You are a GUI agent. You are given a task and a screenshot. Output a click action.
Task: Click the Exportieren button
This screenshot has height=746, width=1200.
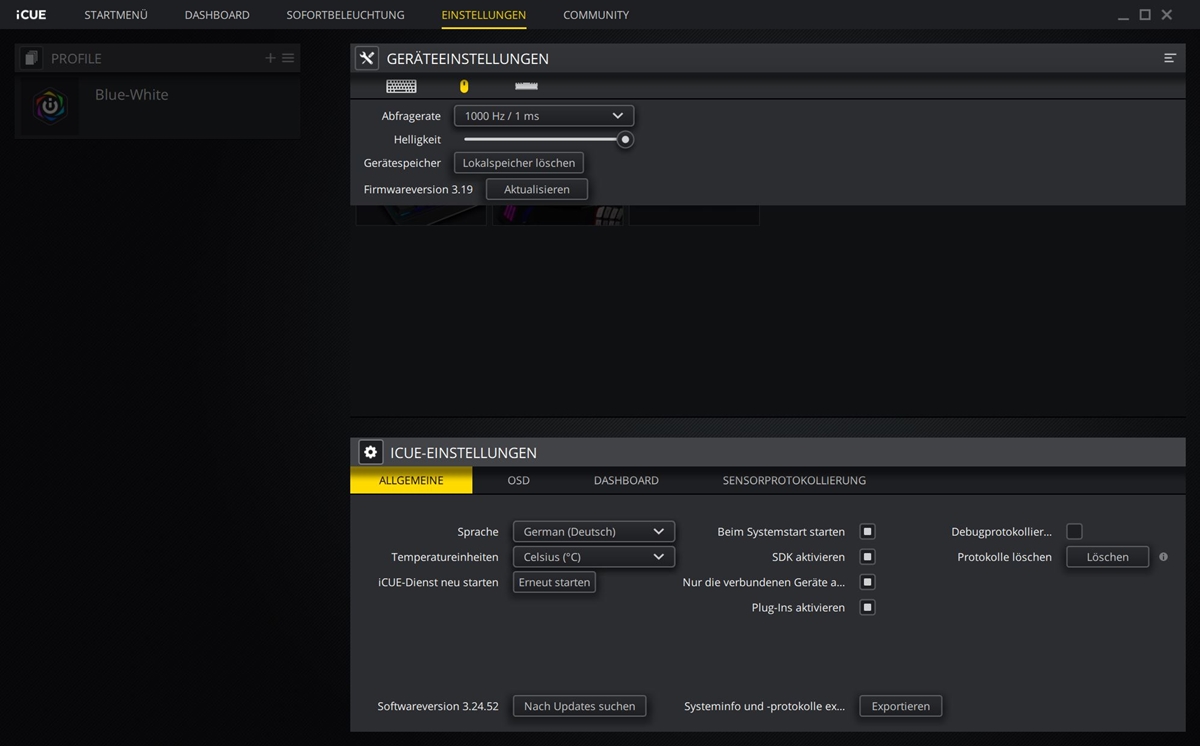point(901,706)
